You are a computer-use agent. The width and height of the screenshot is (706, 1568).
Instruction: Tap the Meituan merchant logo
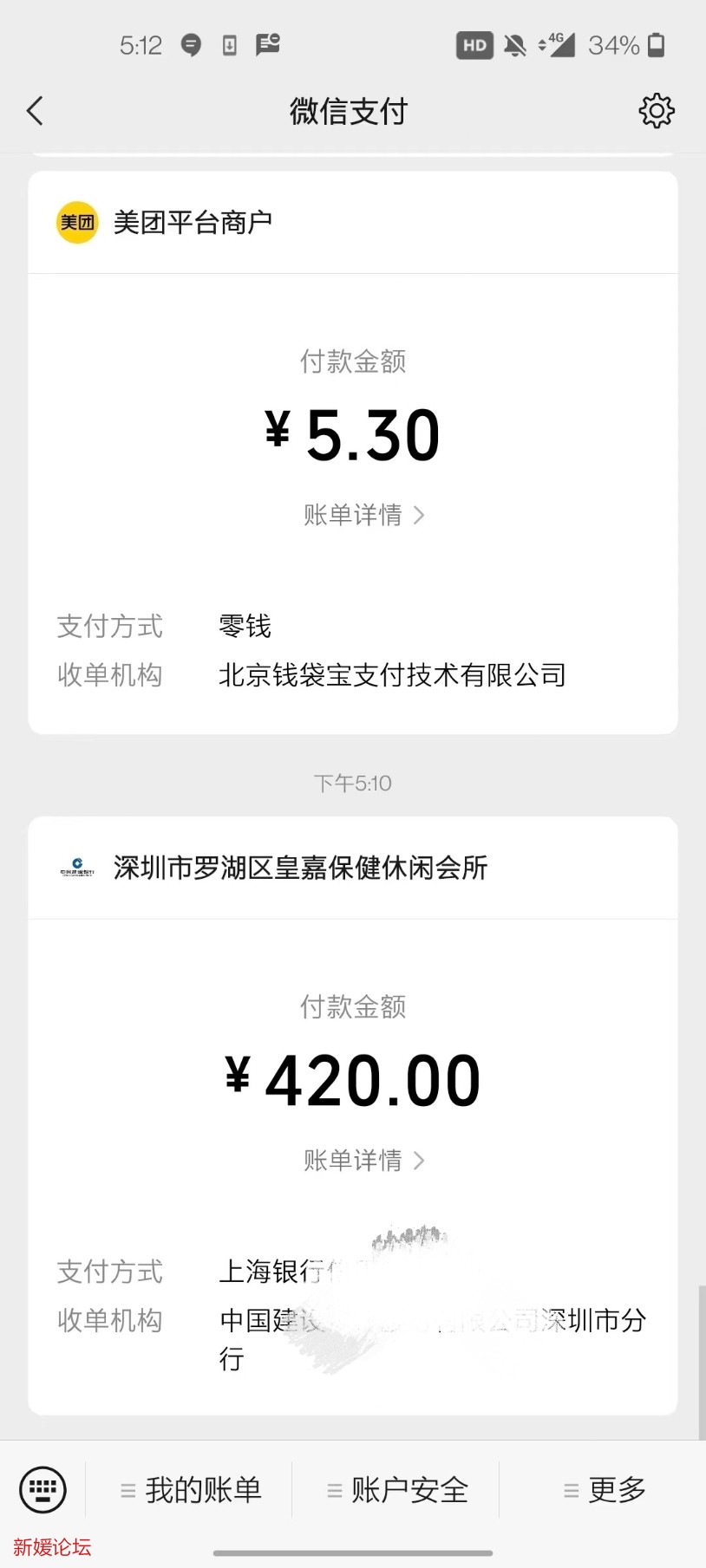click(77, 223)
